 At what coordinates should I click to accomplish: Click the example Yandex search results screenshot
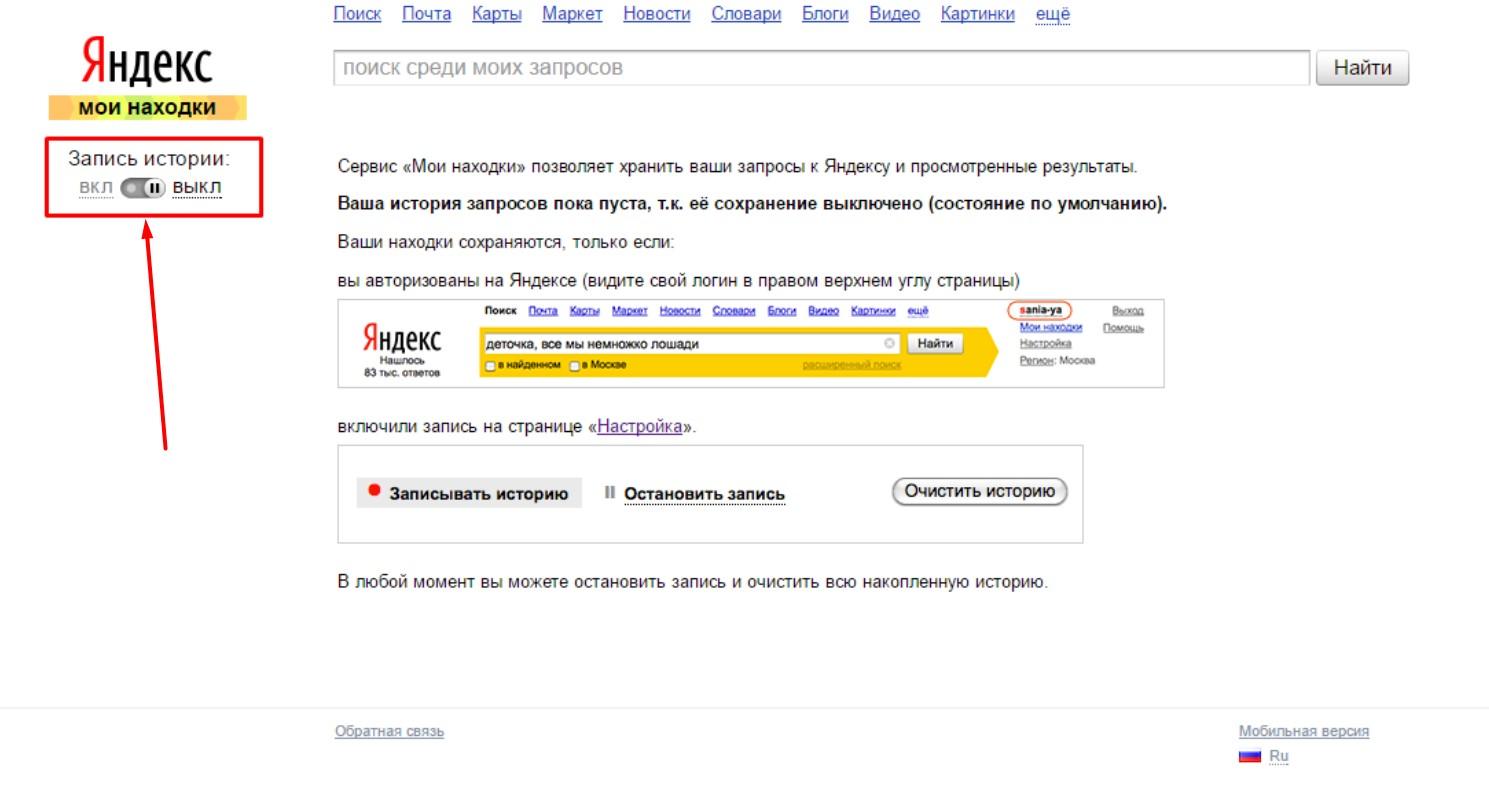click(x=751, y=343)
